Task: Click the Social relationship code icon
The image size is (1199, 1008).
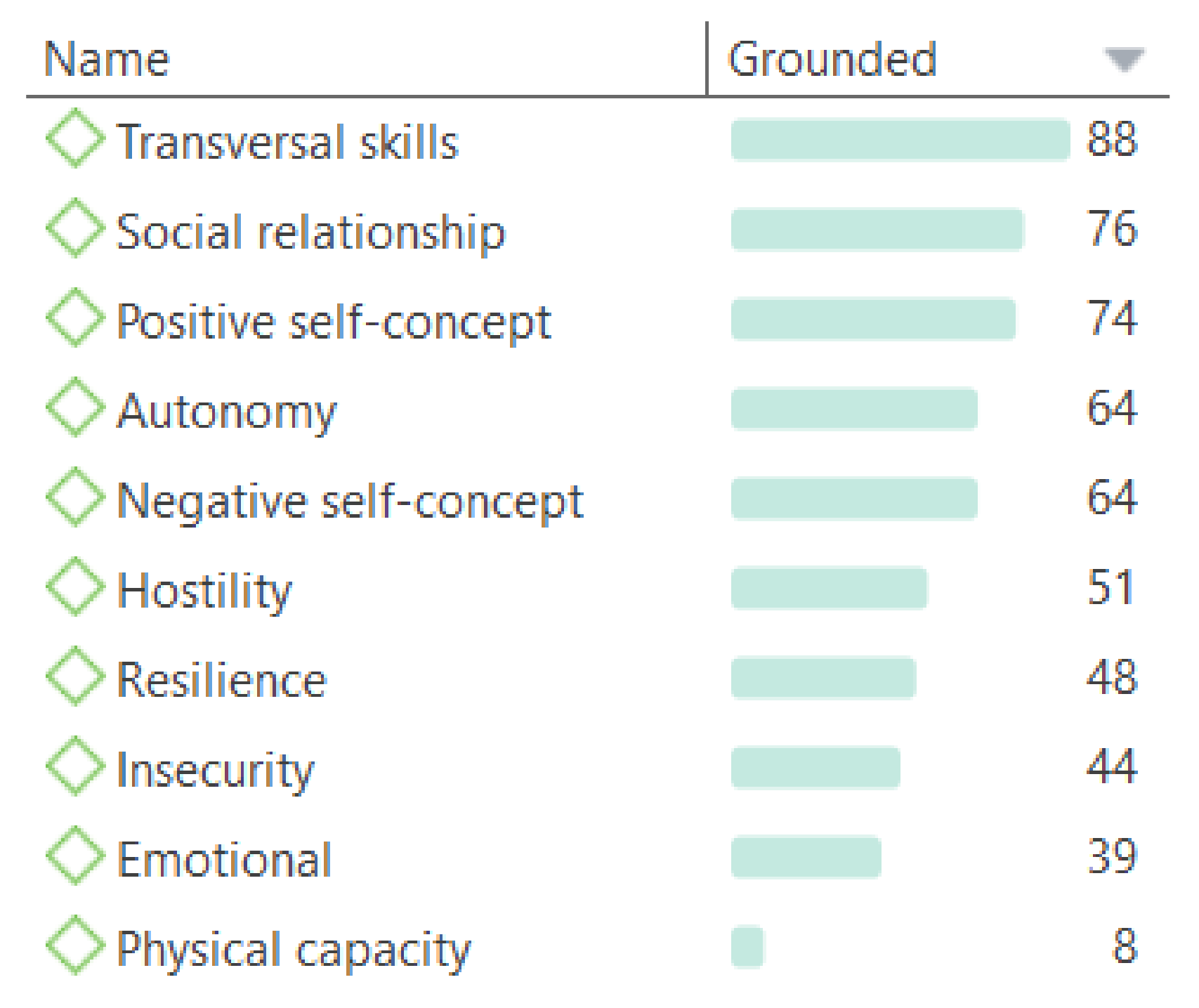Action: (x=75, y=228)
